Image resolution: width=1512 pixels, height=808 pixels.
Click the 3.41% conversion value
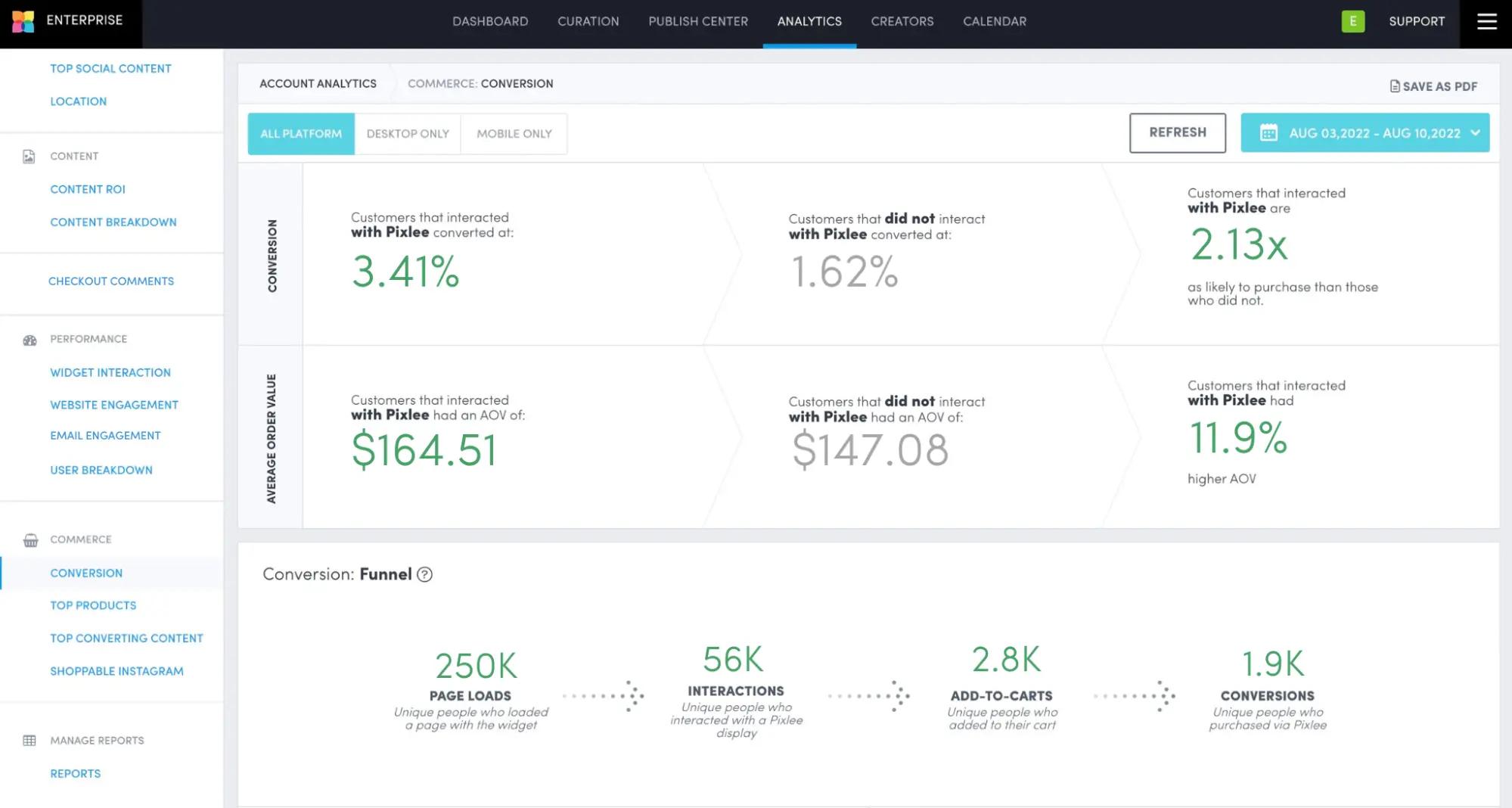[x=405, y=272]
